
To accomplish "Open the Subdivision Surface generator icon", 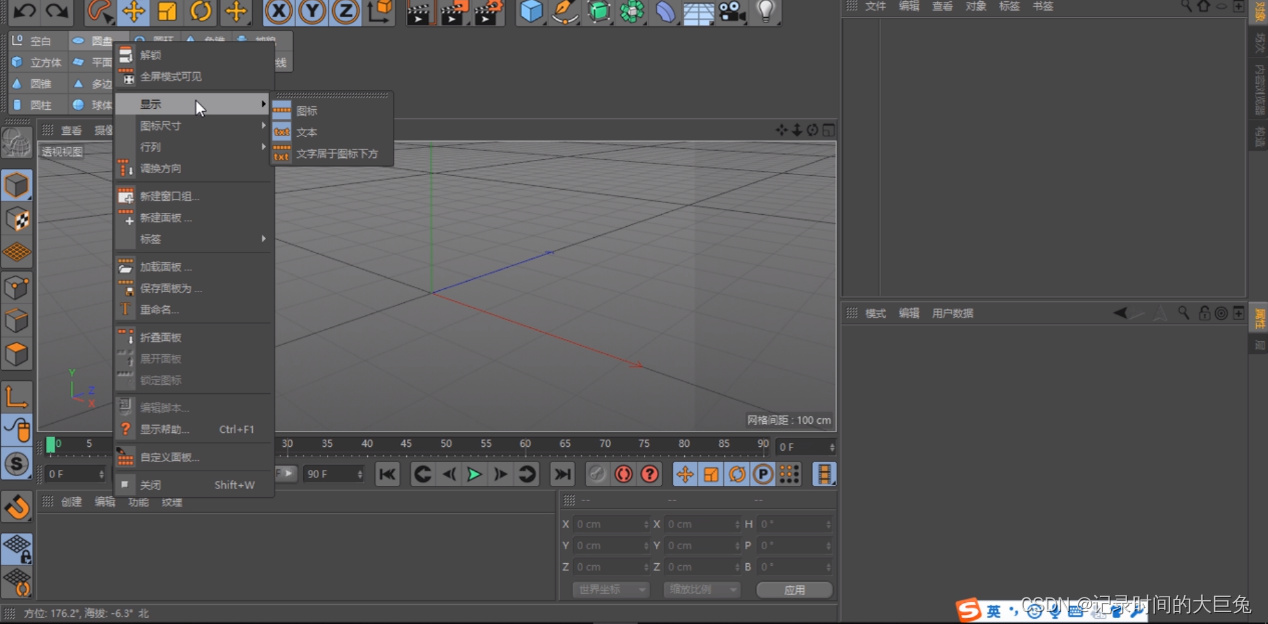I will coord(598,12).
